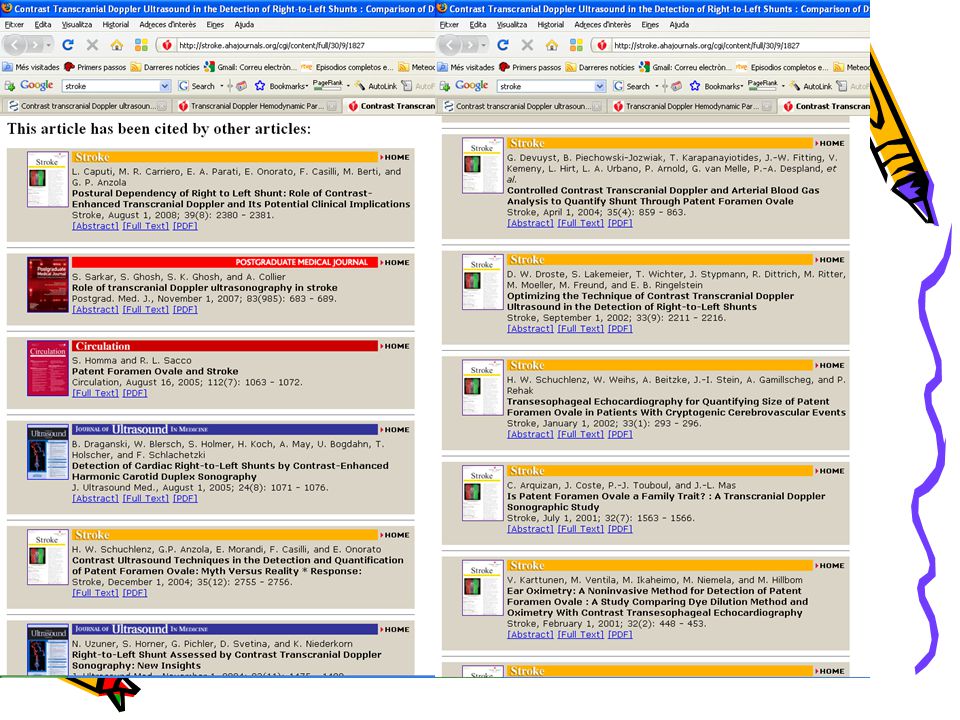The height and width of the screenshot is (720, 960).
Task: Expand the Google search box dropdown in right browser
Action: click(599, 86)
